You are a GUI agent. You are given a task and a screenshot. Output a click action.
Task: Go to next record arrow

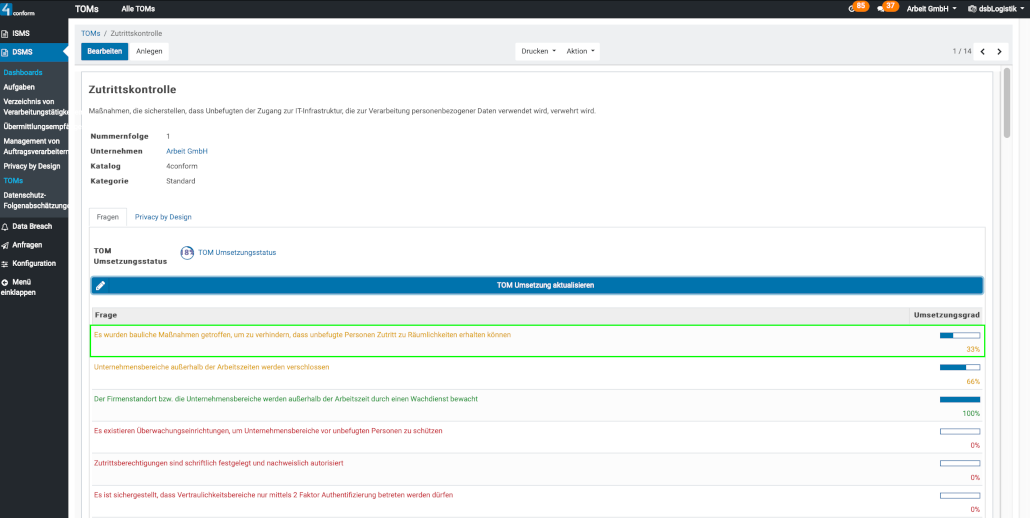tap(999, 51)
